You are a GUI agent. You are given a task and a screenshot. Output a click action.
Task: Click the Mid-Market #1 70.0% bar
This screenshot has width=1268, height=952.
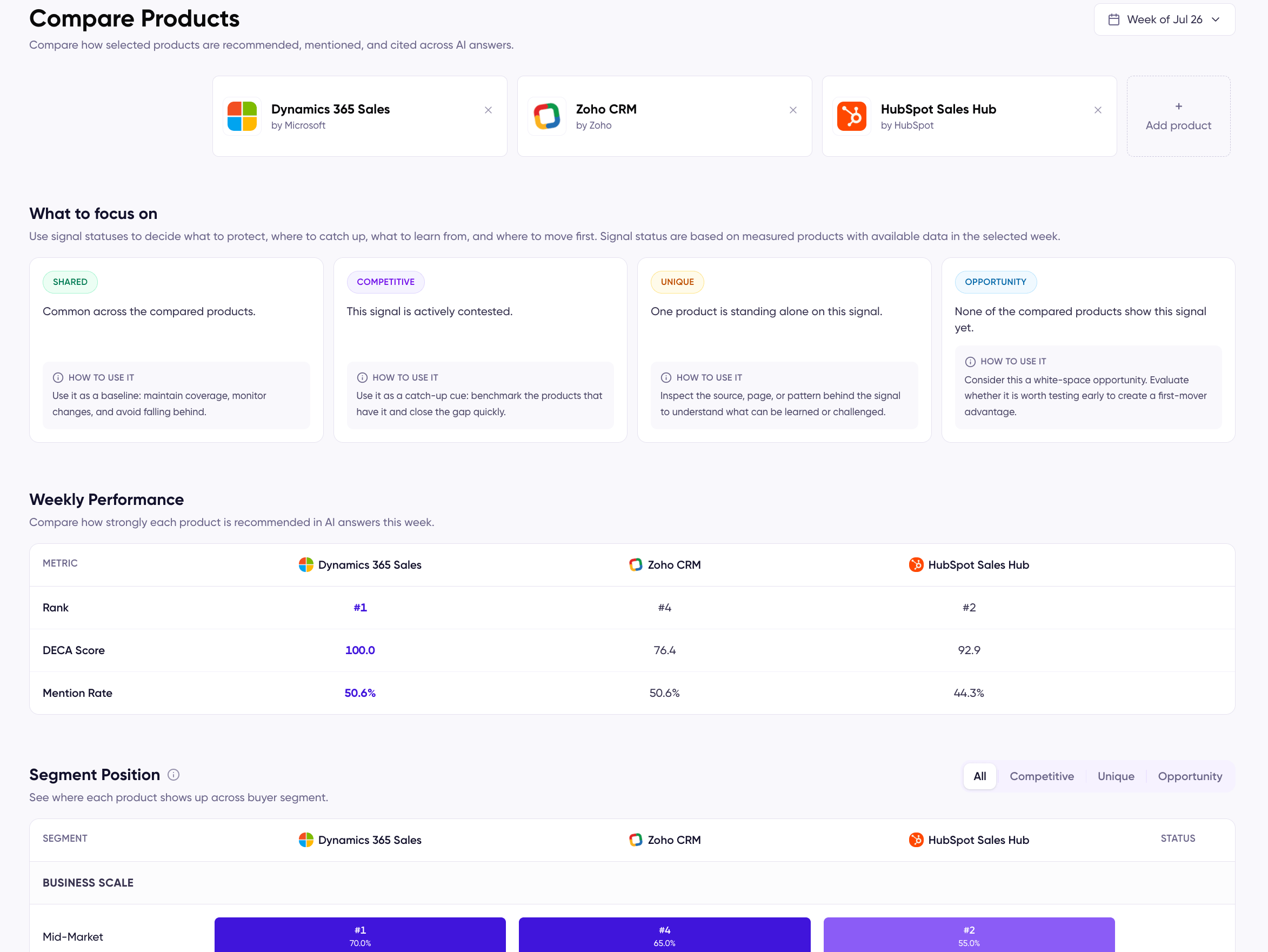coord(360,935)
